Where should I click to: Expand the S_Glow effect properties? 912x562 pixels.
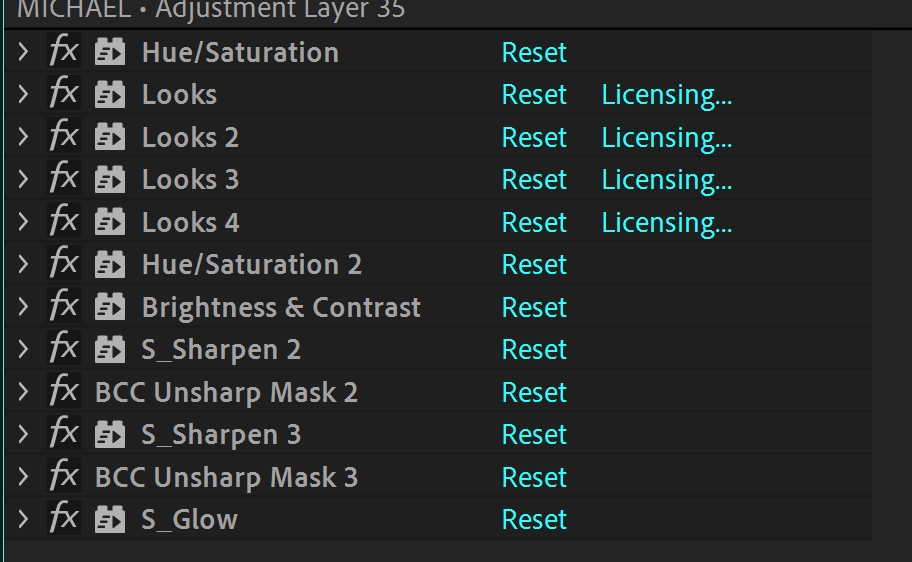[23, 519]
